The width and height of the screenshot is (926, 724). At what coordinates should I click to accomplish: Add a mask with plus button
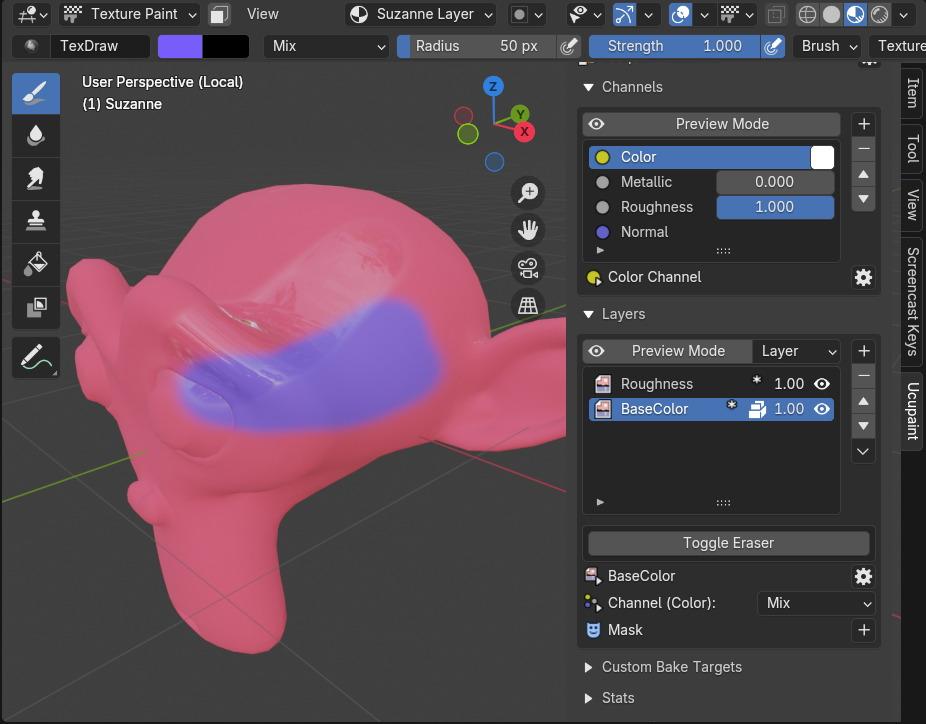[863, 630]
